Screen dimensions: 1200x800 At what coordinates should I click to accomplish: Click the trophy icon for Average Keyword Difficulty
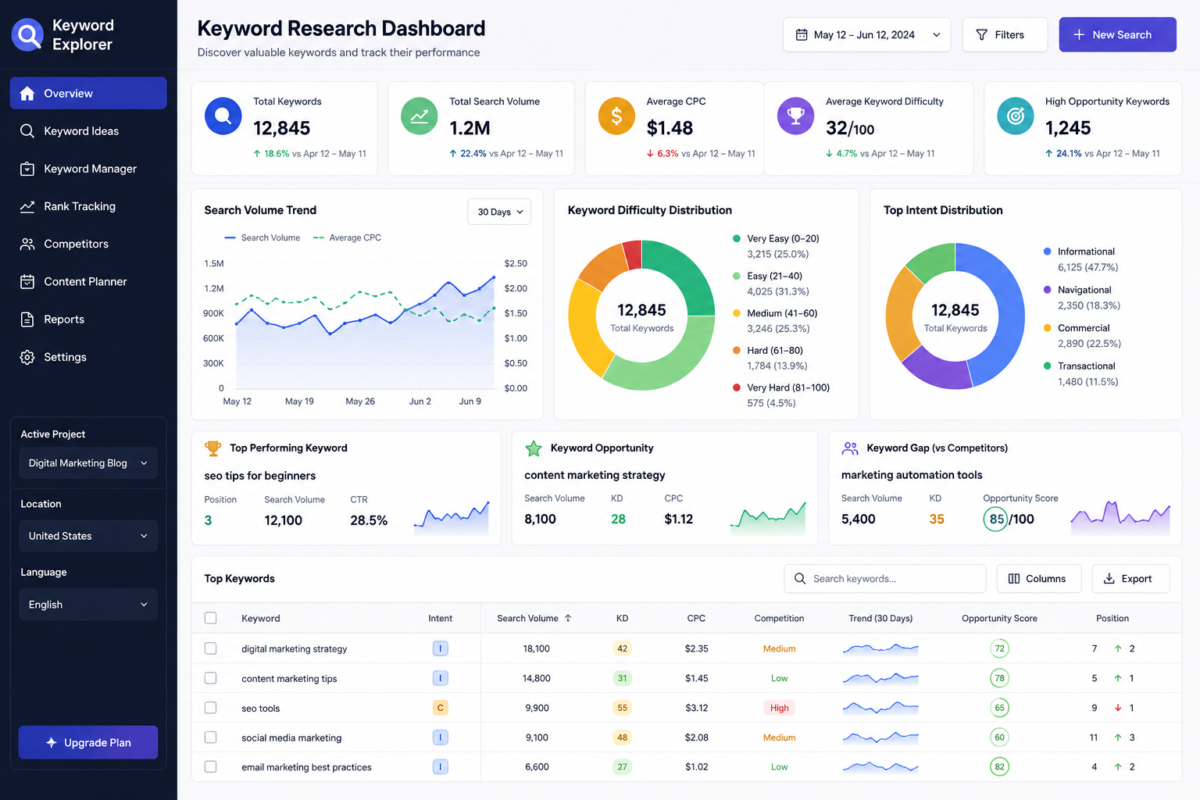click(x=796, y=116)
